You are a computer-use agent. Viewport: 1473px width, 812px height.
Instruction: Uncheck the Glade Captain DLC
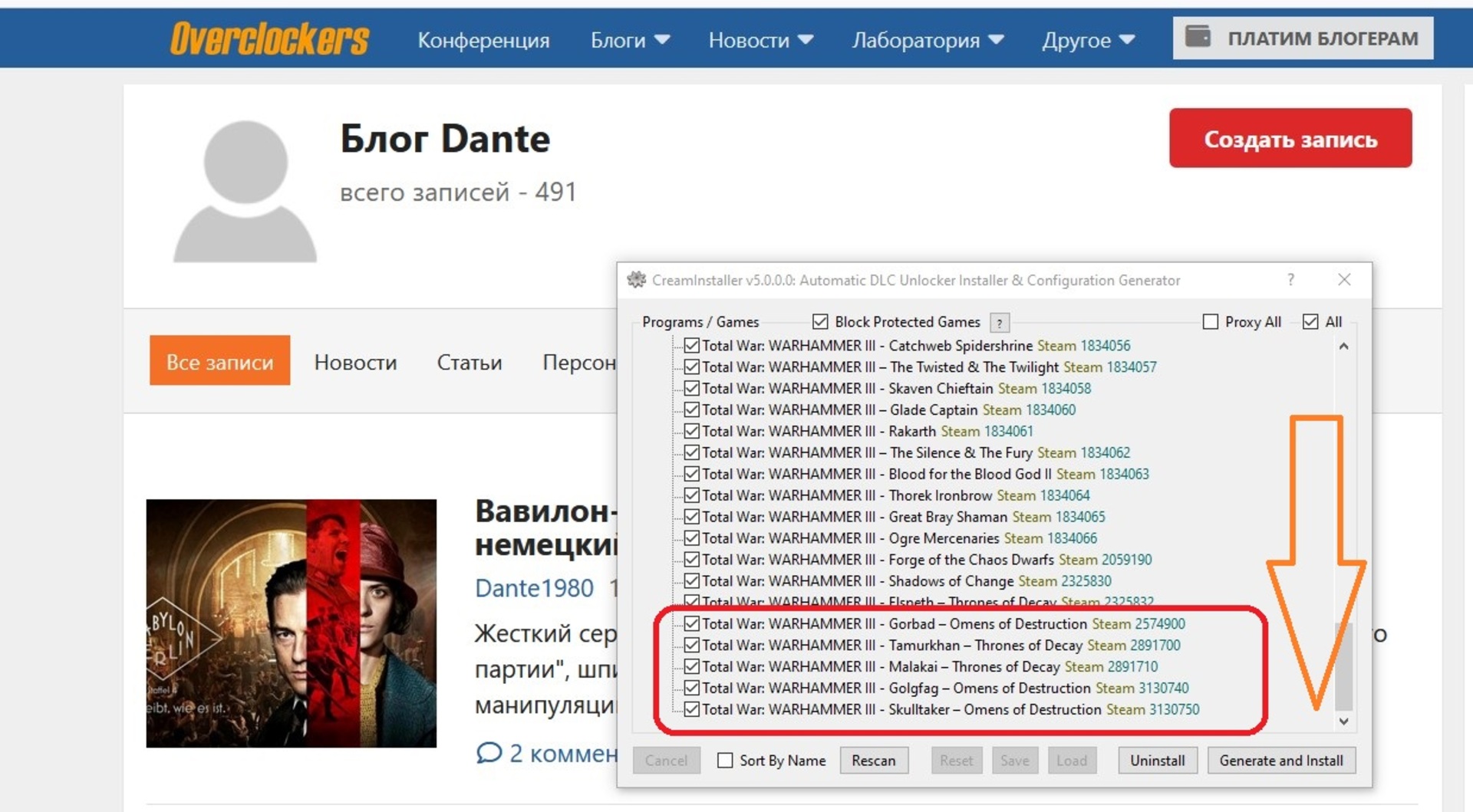click(692, 410)
